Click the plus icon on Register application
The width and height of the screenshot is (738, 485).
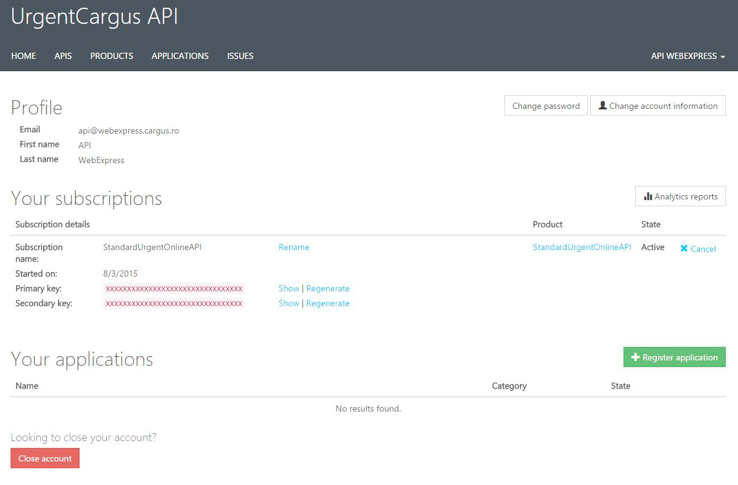tap(635, 357)
